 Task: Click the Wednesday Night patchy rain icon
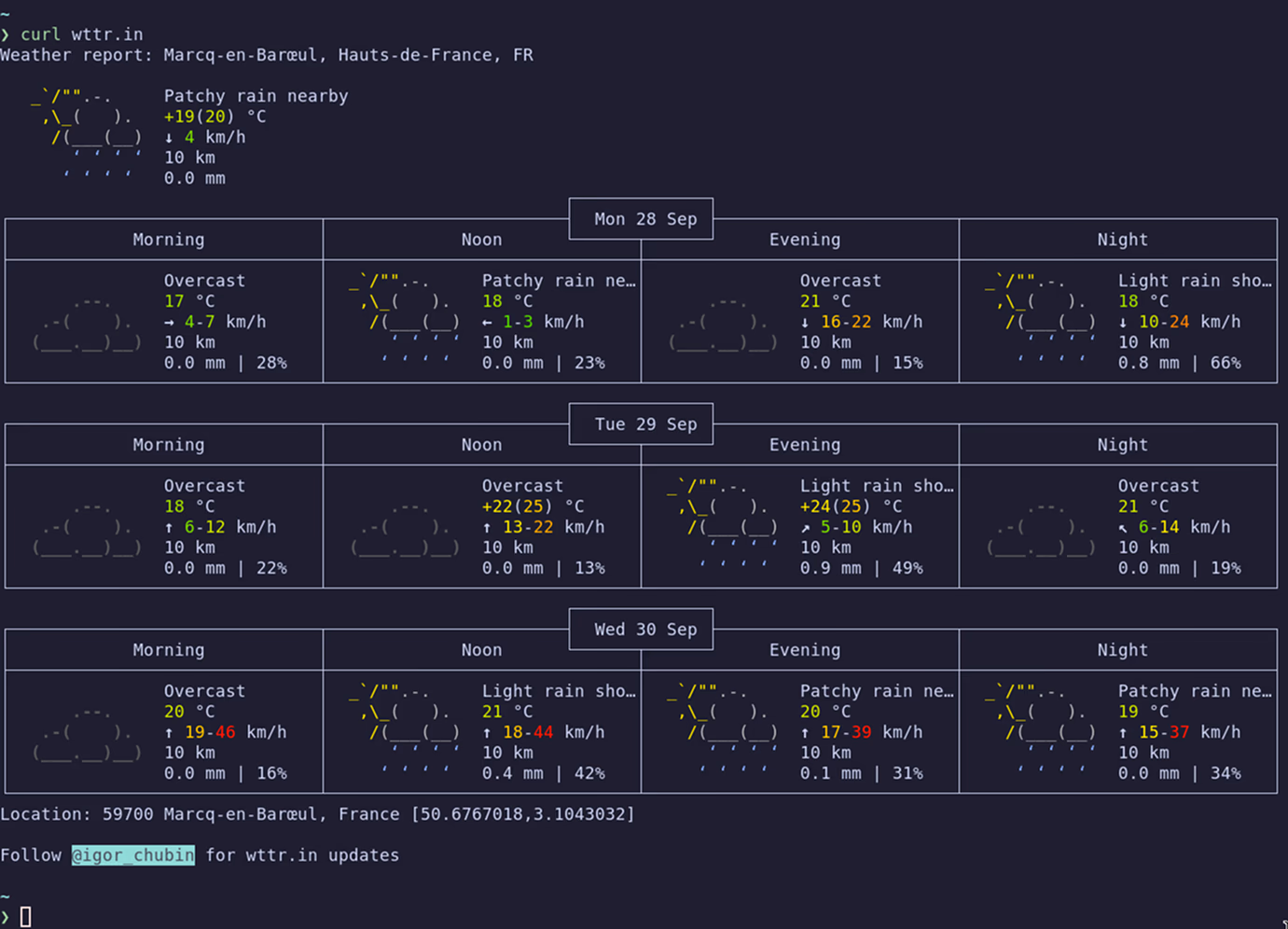pos(1041,729)
